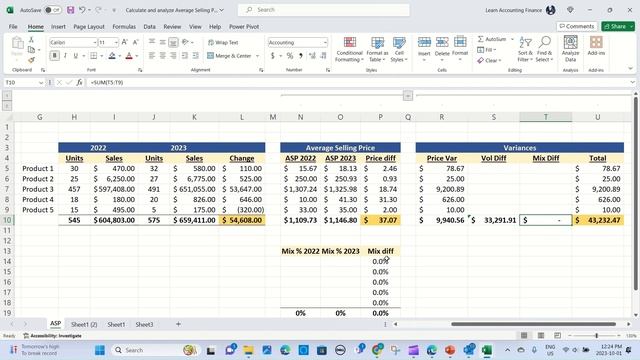Open the Windows Start menu
Image resolution: width=640 pixels, height=360 pixels.
(100, 350)
